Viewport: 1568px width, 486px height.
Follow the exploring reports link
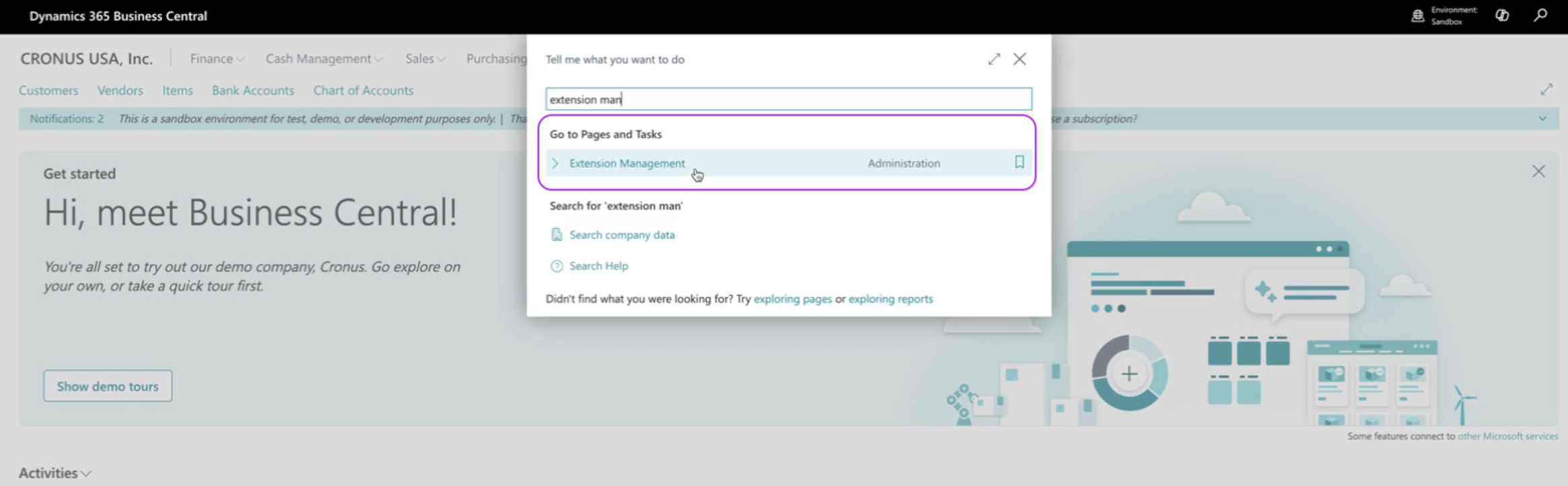coord(890,299)
